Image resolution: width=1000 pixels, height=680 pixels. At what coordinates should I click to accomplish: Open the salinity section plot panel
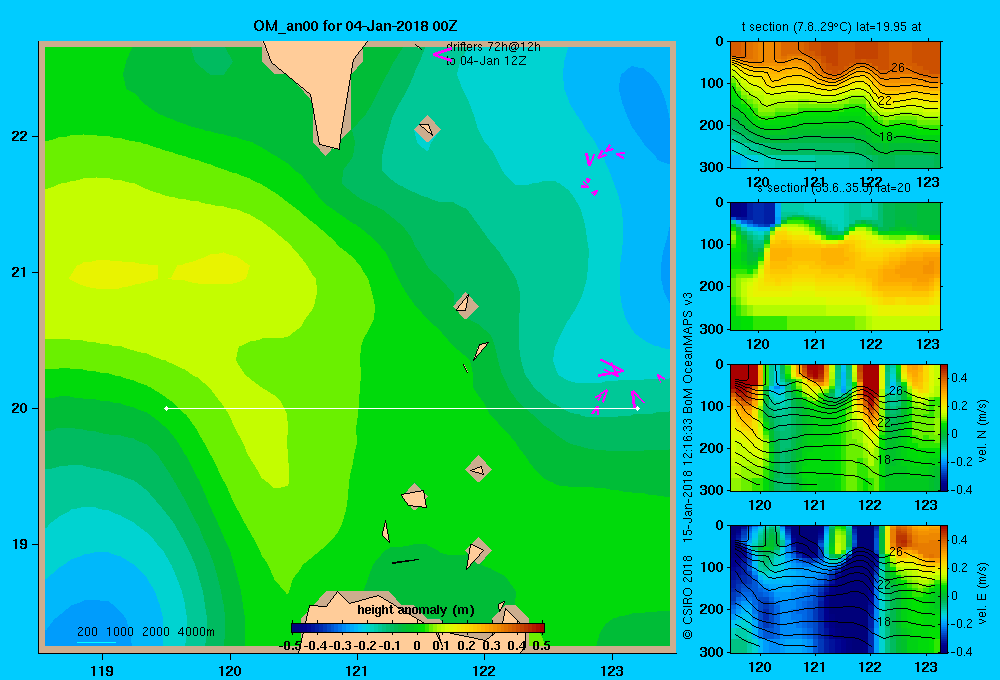[835, 266]
